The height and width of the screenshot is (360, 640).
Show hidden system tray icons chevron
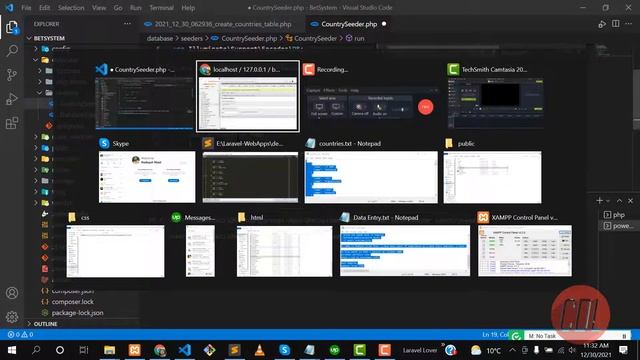point(513,350)
